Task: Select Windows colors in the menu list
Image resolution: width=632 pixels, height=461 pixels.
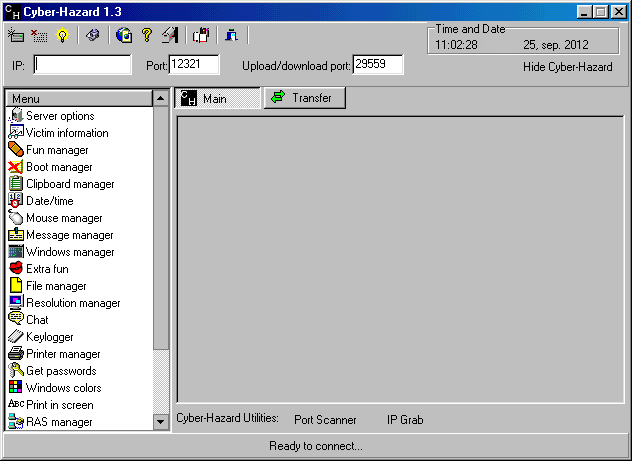Action: pyautogui.click(x=63, y=388)
